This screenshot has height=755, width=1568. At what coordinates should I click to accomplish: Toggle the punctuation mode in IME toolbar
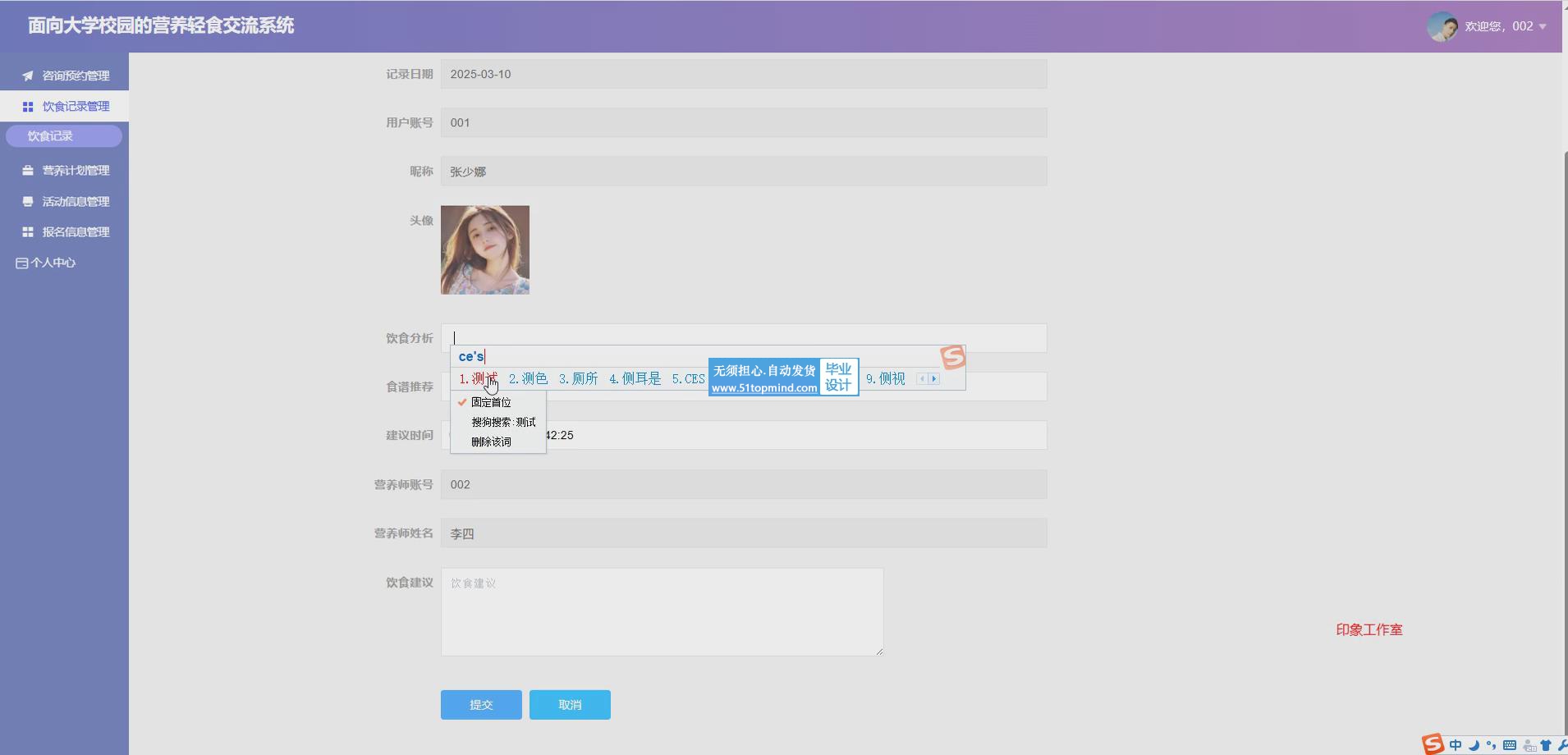point(1491,745)
